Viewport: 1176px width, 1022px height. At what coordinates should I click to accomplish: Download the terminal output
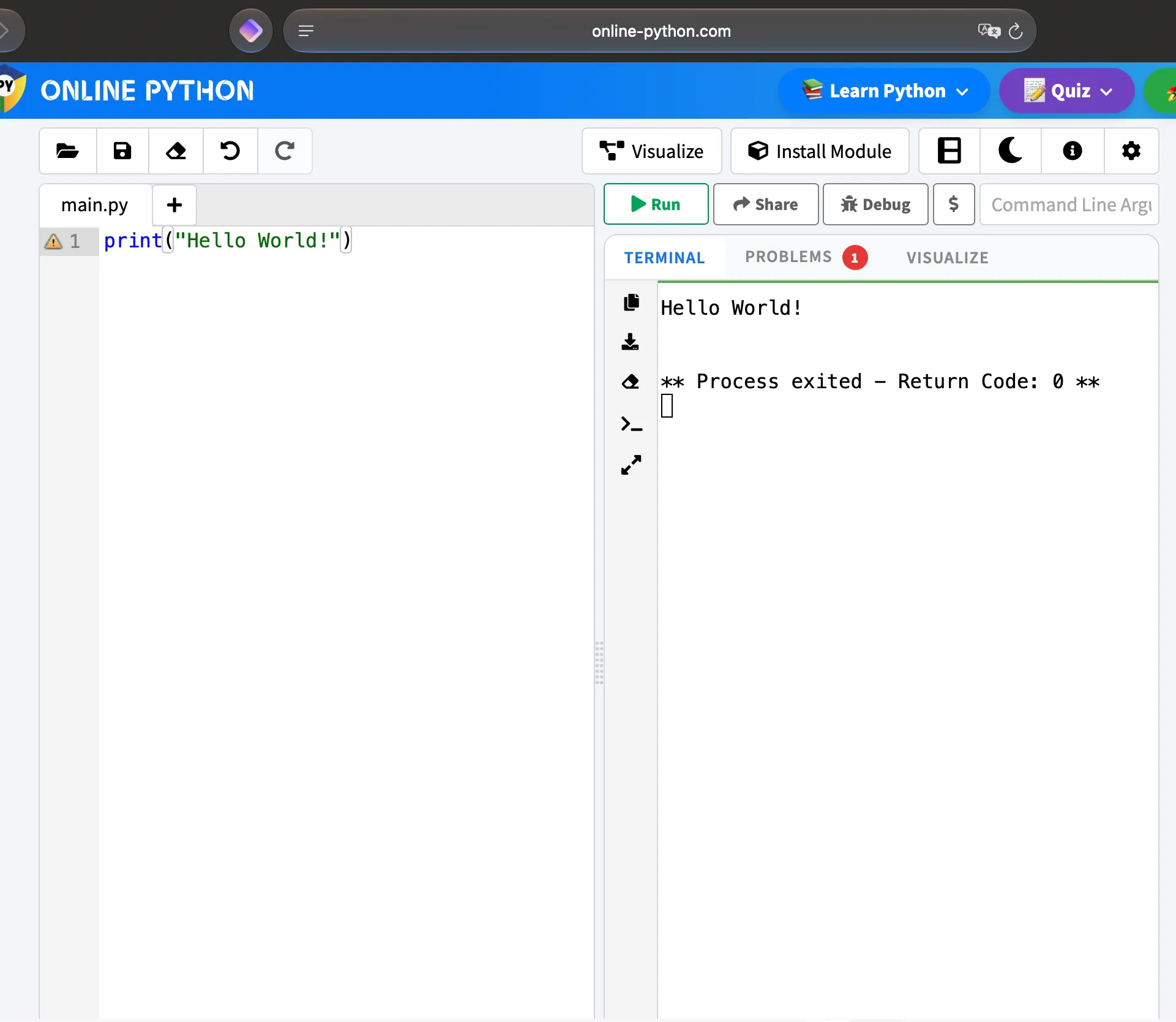coord(630,342)
